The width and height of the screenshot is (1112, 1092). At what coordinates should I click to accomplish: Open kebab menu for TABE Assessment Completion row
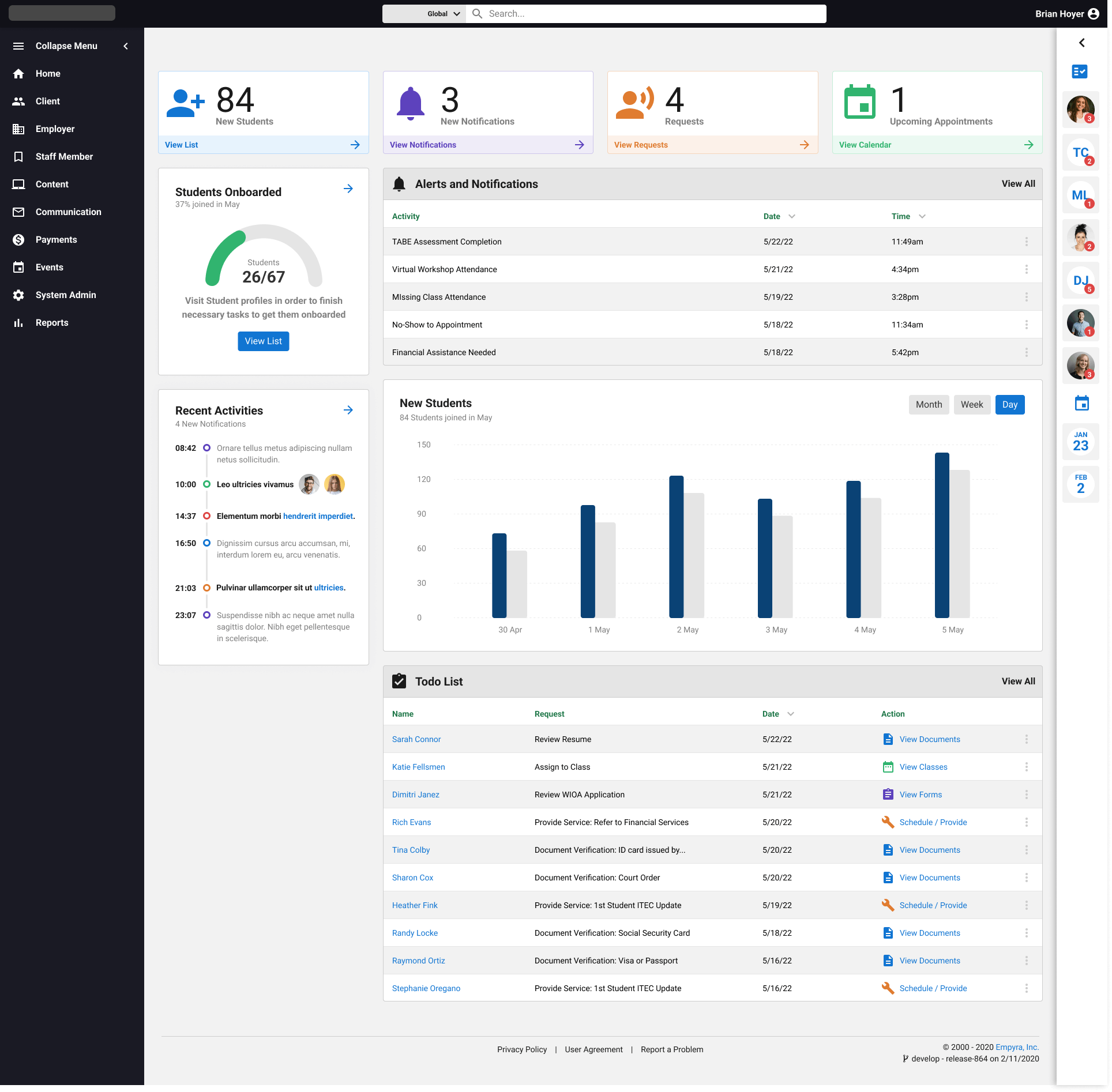click(x=1026, y=242)
